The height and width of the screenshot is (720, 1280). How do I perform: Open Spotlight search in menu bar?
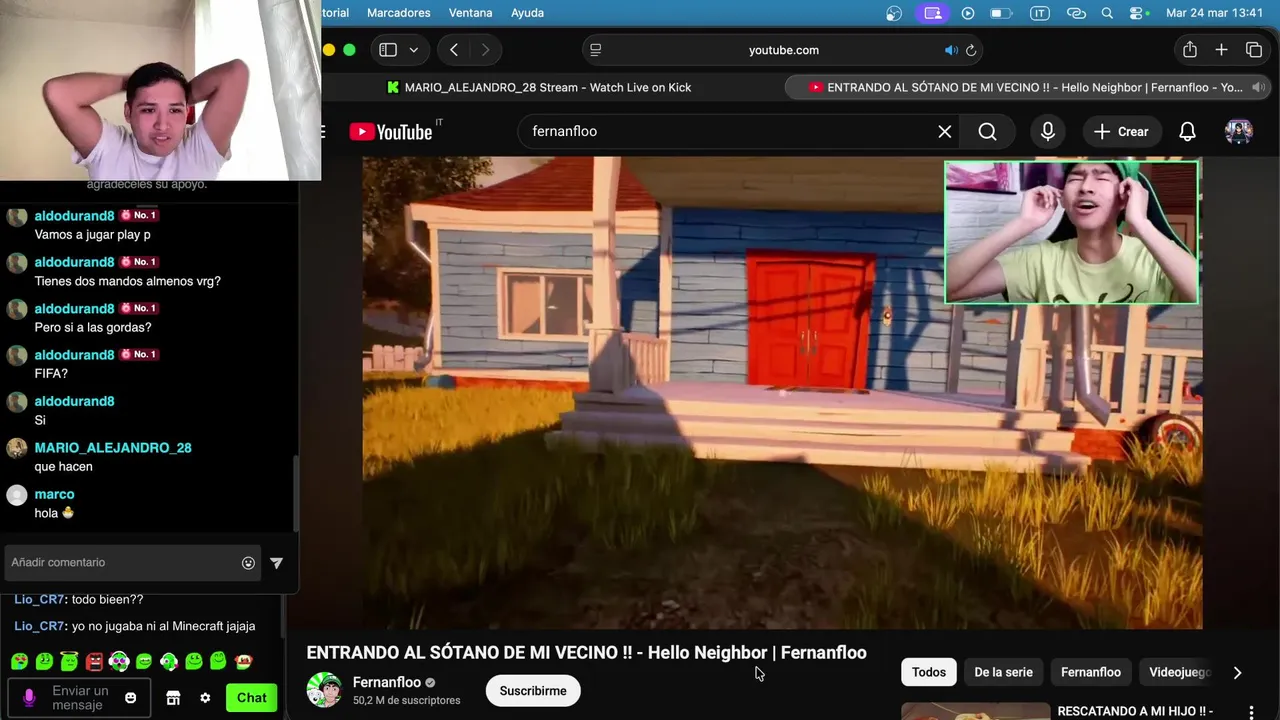[x=1107, y=13]
